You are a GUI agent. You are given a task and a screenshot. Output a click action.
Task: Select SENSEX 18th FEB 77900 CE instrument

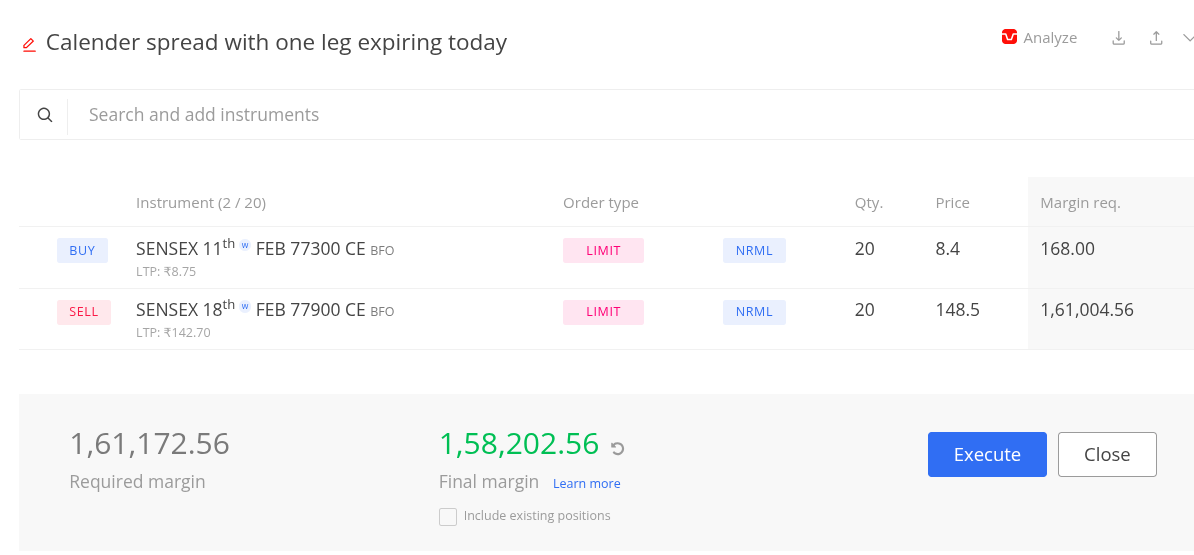265,310
